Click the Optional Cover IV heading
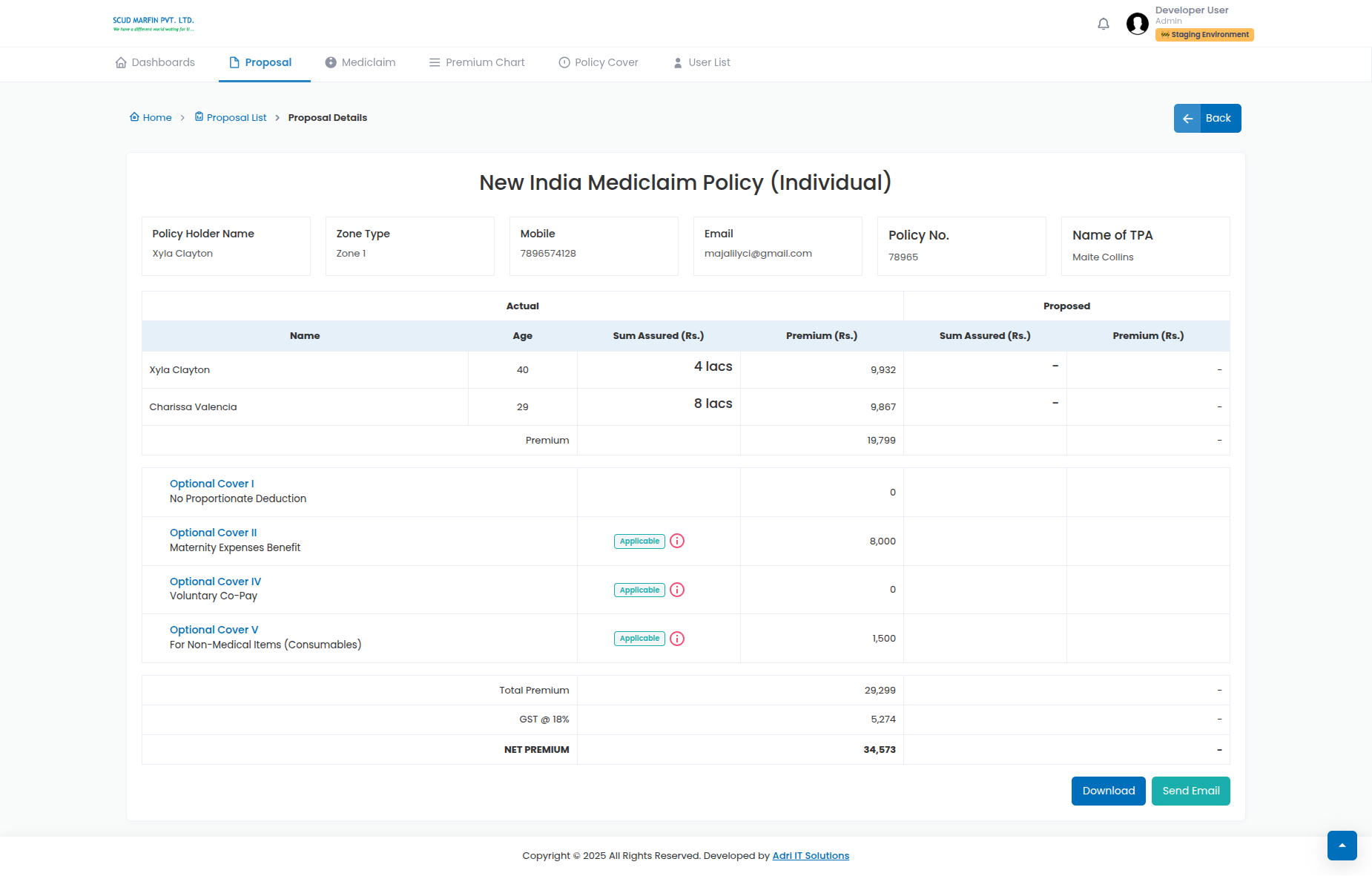Viewport: 1372px width, 876px height. pos(215,582)
